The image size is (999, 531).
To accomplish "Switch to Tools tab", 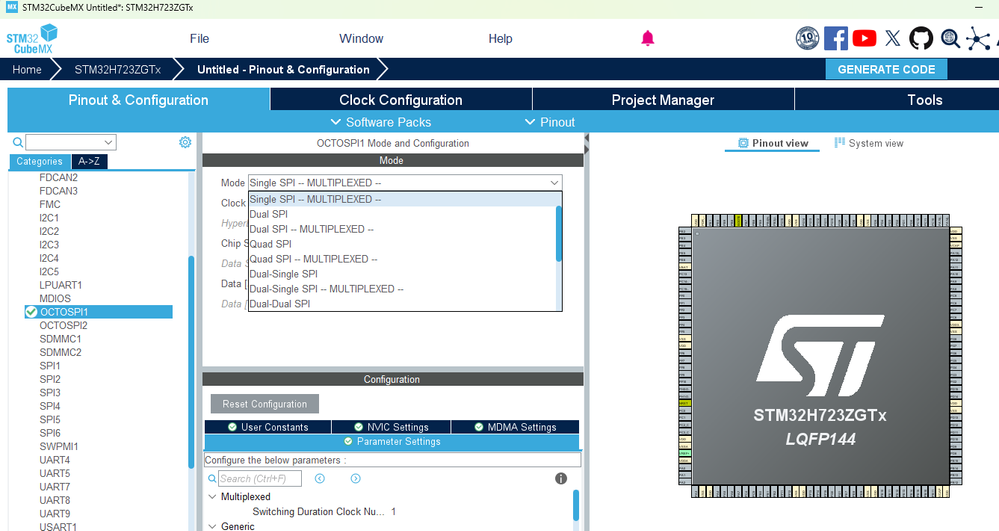I will click(924, 99).
